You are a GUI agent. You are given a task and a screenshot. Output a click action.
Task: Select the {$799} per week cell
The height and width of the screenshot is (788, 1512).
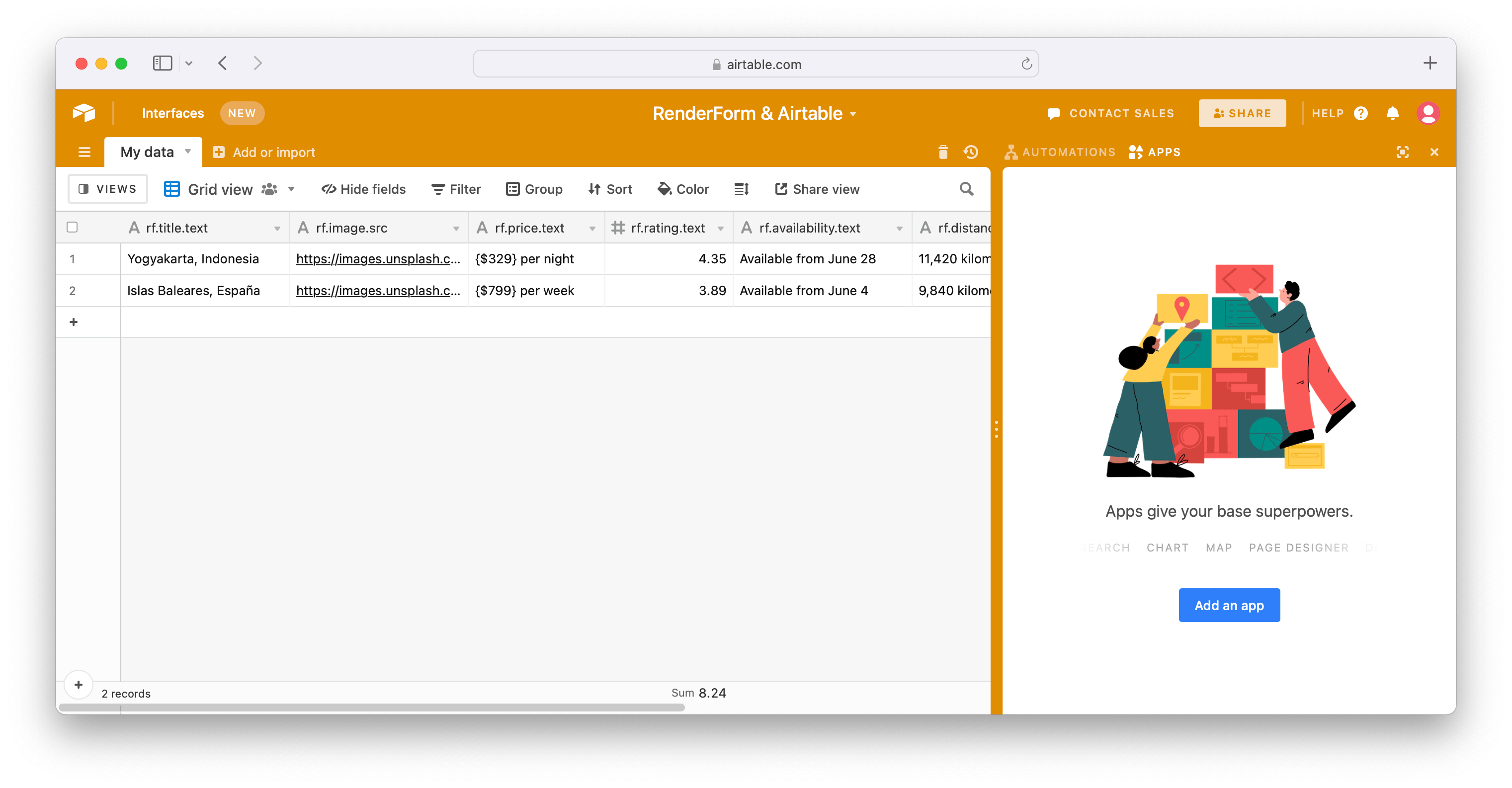pos(536,291)
